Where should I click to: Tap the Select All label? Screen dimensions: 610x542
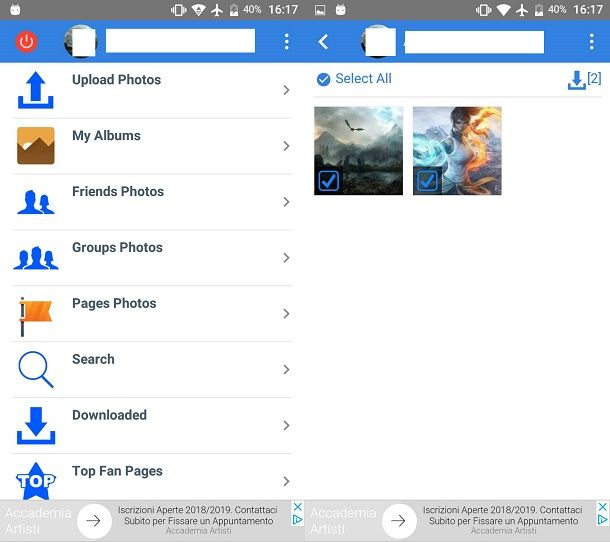(x=363, y=79)
